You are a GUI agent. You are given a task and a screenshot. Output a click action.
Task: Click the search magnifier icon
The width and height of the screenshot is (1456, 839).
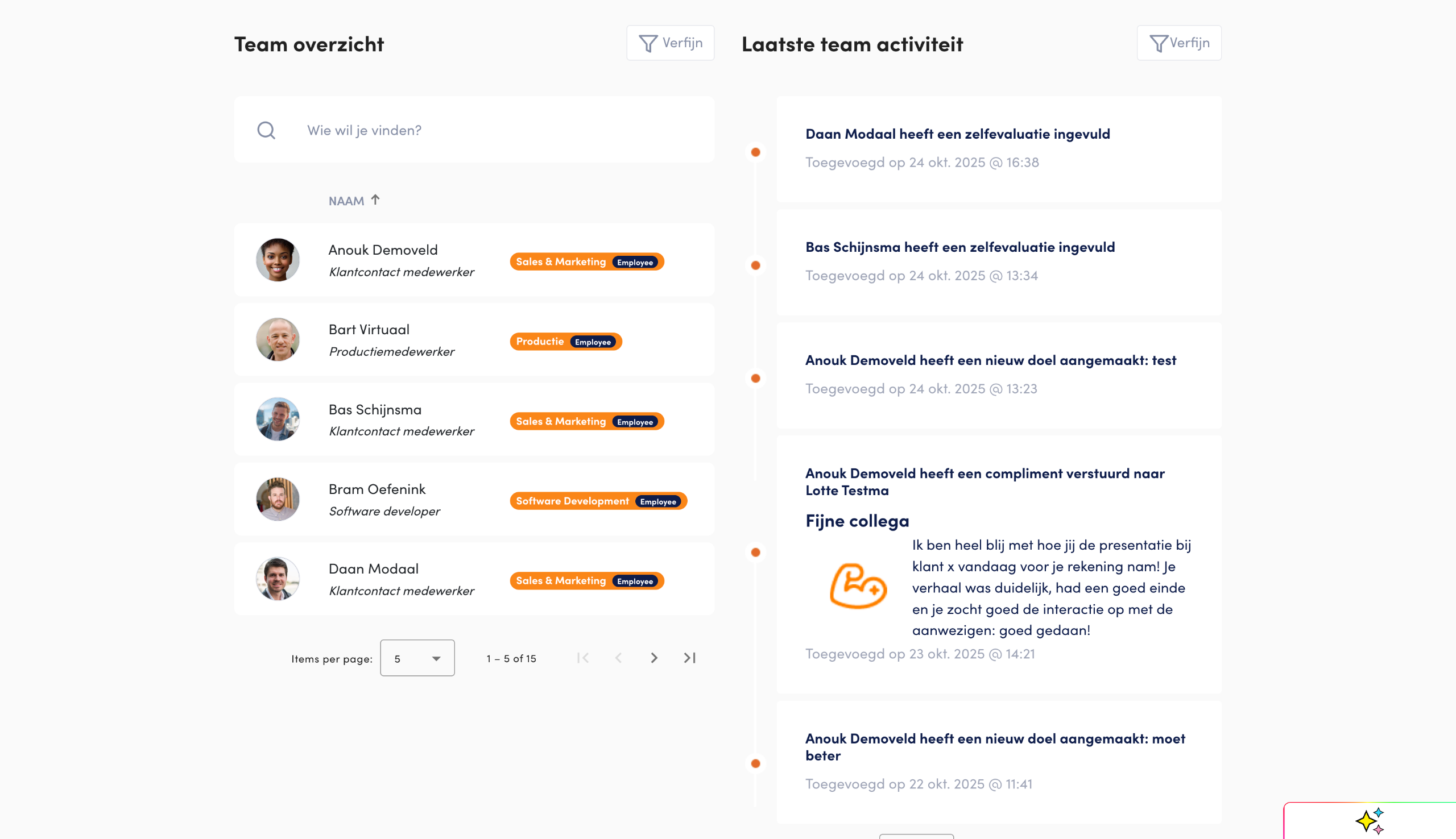coord(266,130)
